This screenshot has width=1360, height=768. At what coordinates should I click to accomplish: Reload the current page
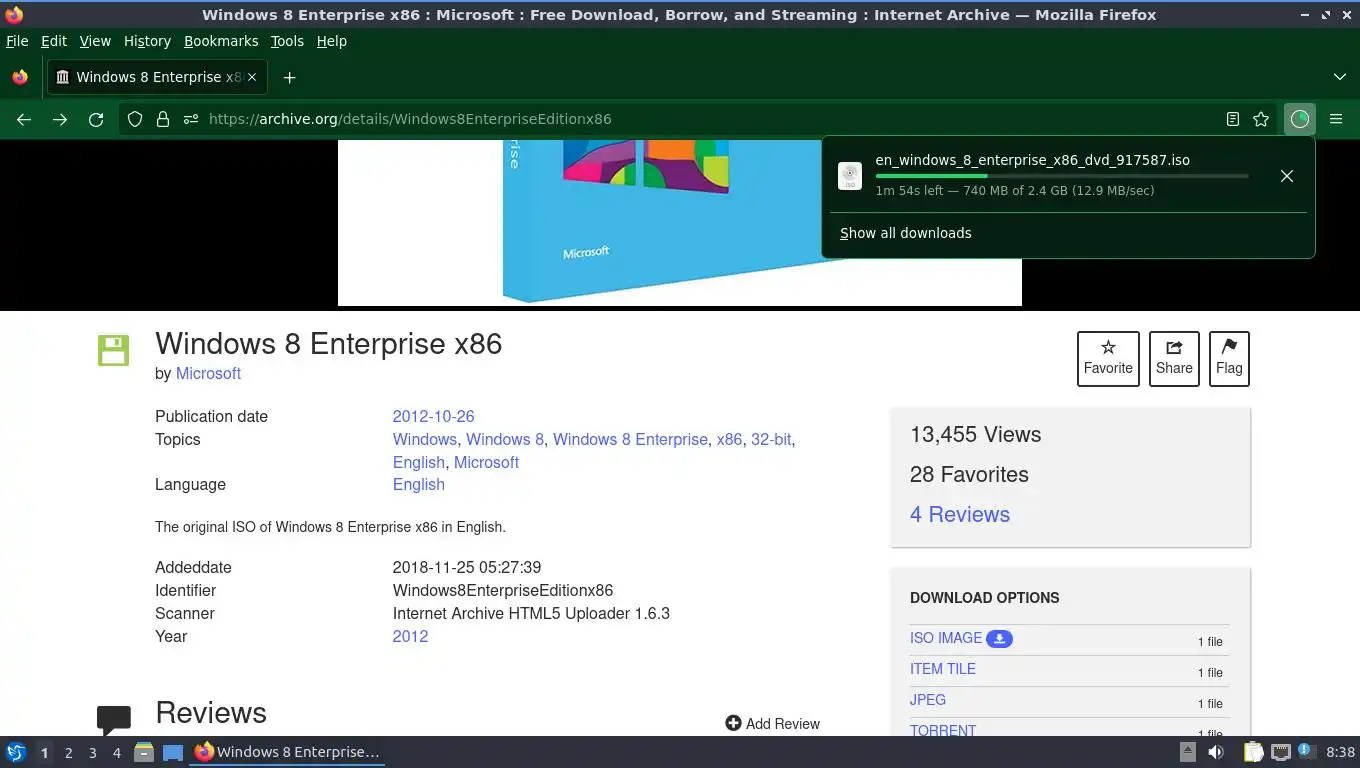pyautogui.click(x=96, y=119)
